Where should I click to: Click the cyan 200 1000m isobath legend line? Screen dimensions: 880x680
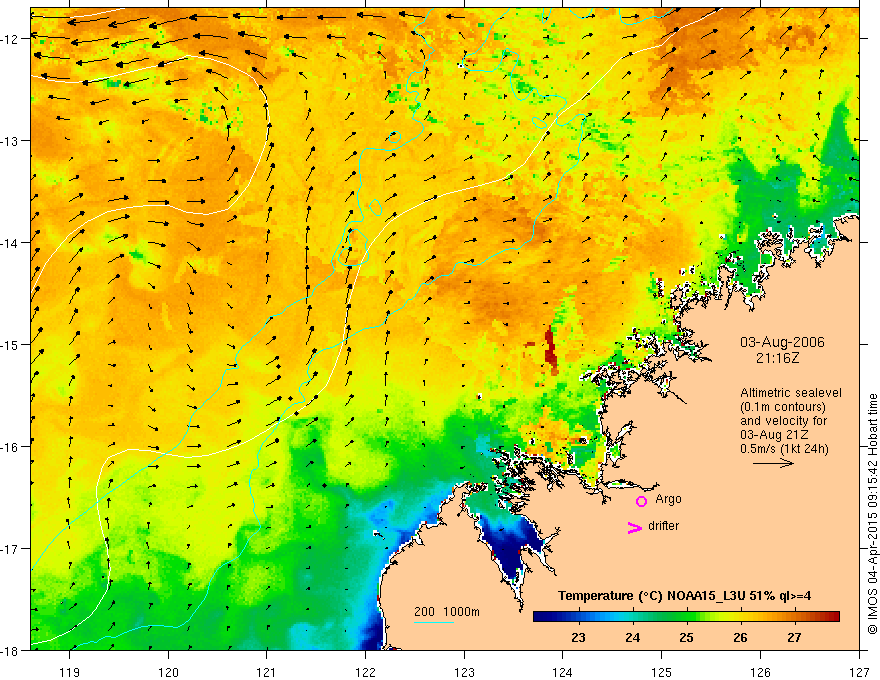(434, 622)
